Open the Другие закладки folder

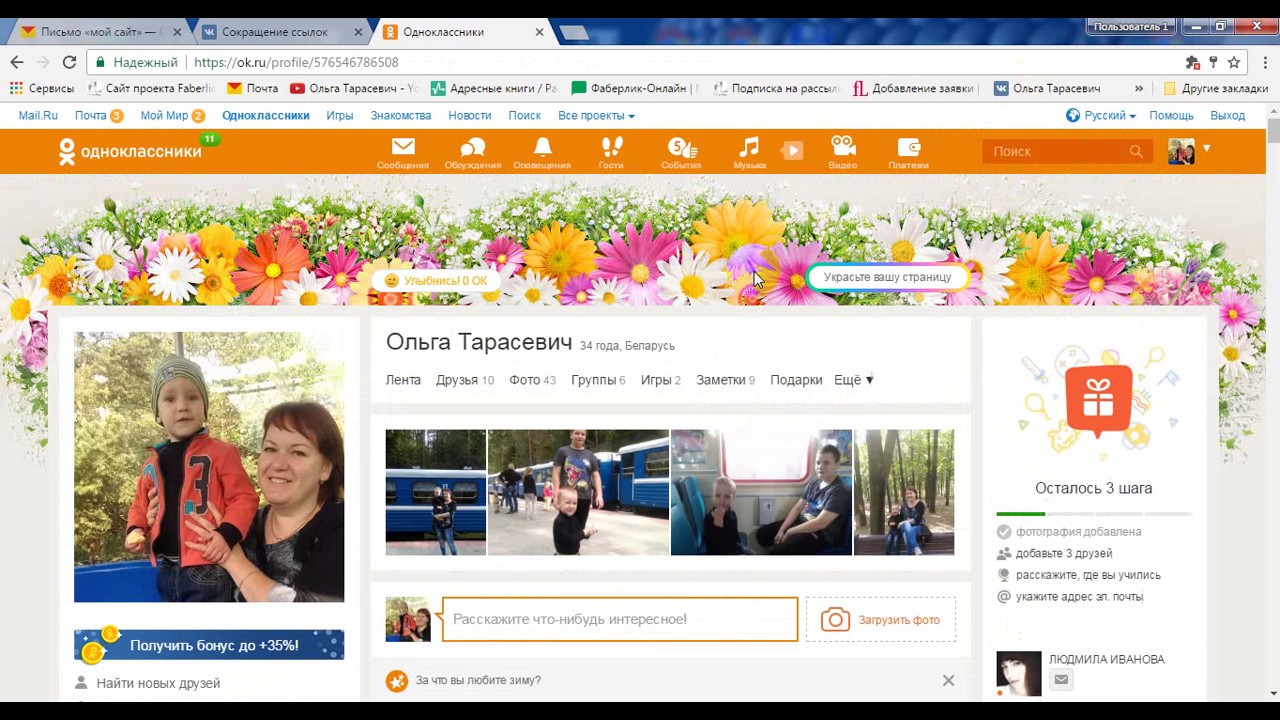1216,88
